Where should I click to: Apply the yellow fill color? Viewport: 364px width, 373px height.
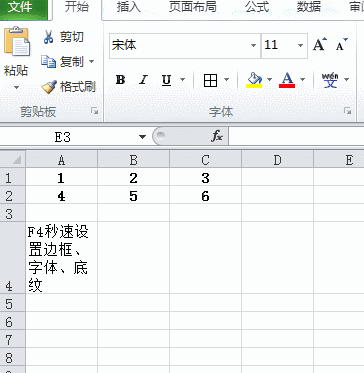click(x=254, y=80)
